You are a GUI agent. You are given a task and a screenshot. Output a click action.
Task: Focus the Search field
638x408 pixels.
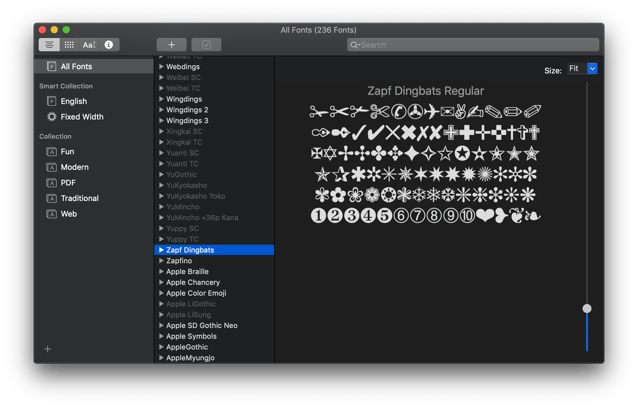point(473,45)
